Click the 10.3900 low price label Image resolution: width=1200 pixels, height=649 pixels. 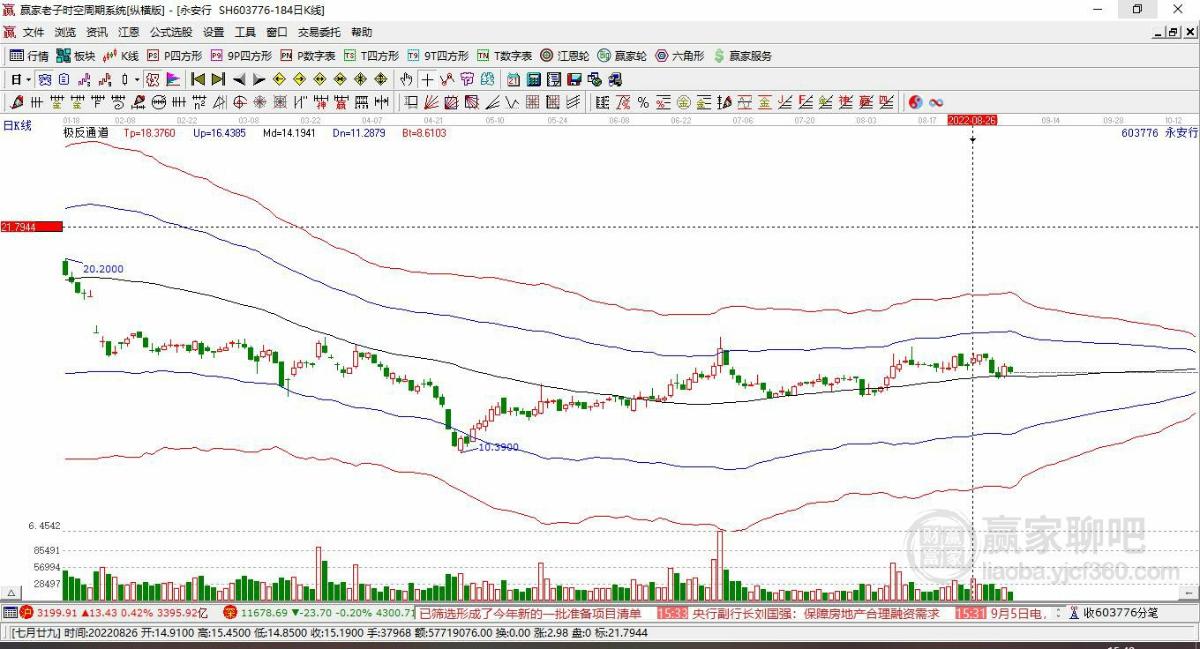coord(498,447)
